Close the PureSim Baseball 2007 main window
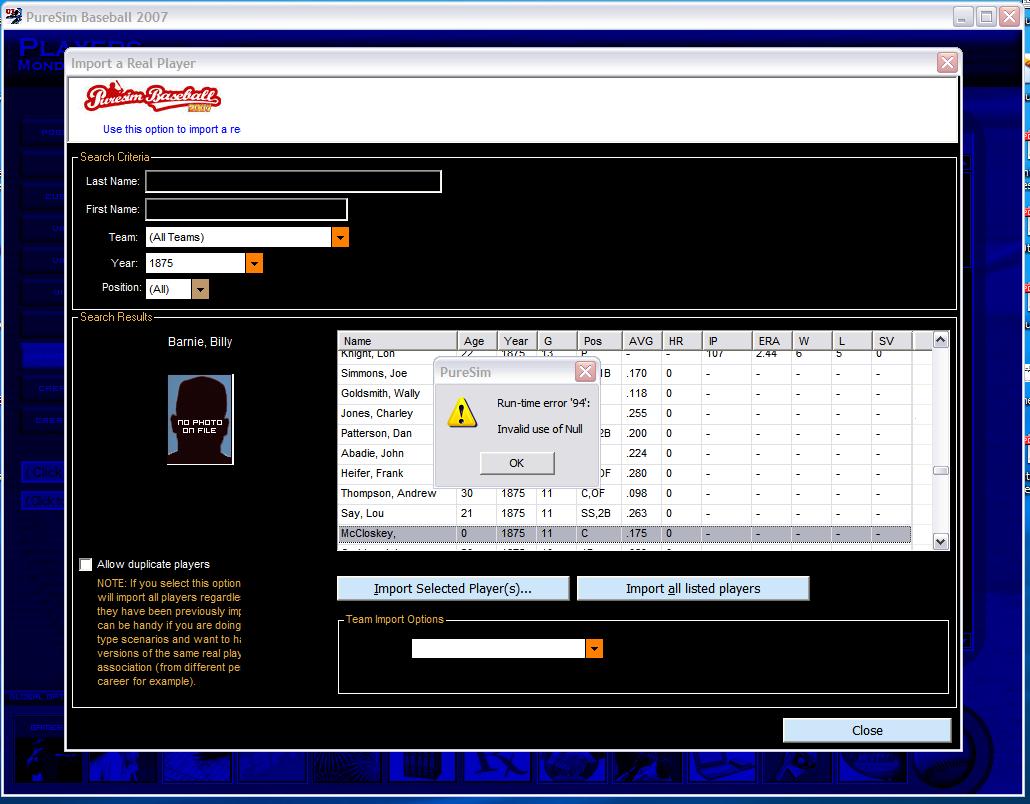Screen dimensions: 1030x804 coord(1009,17)
